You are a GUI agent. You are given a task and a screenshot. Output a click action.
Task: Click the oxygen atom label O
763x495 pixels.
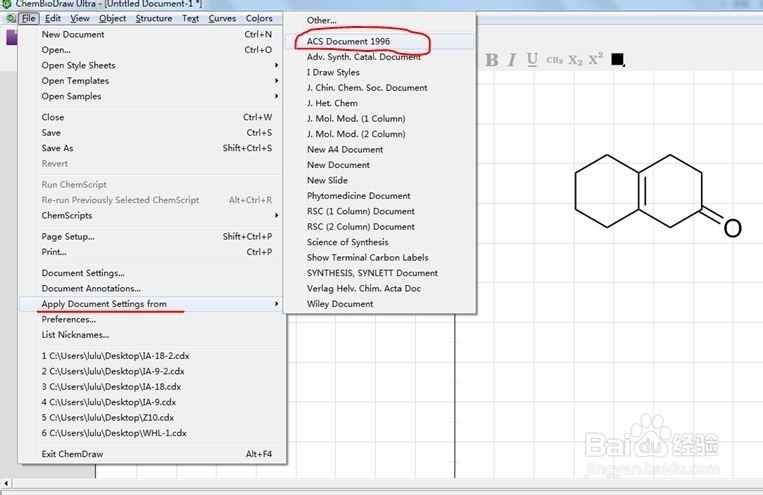pos(732,228)
